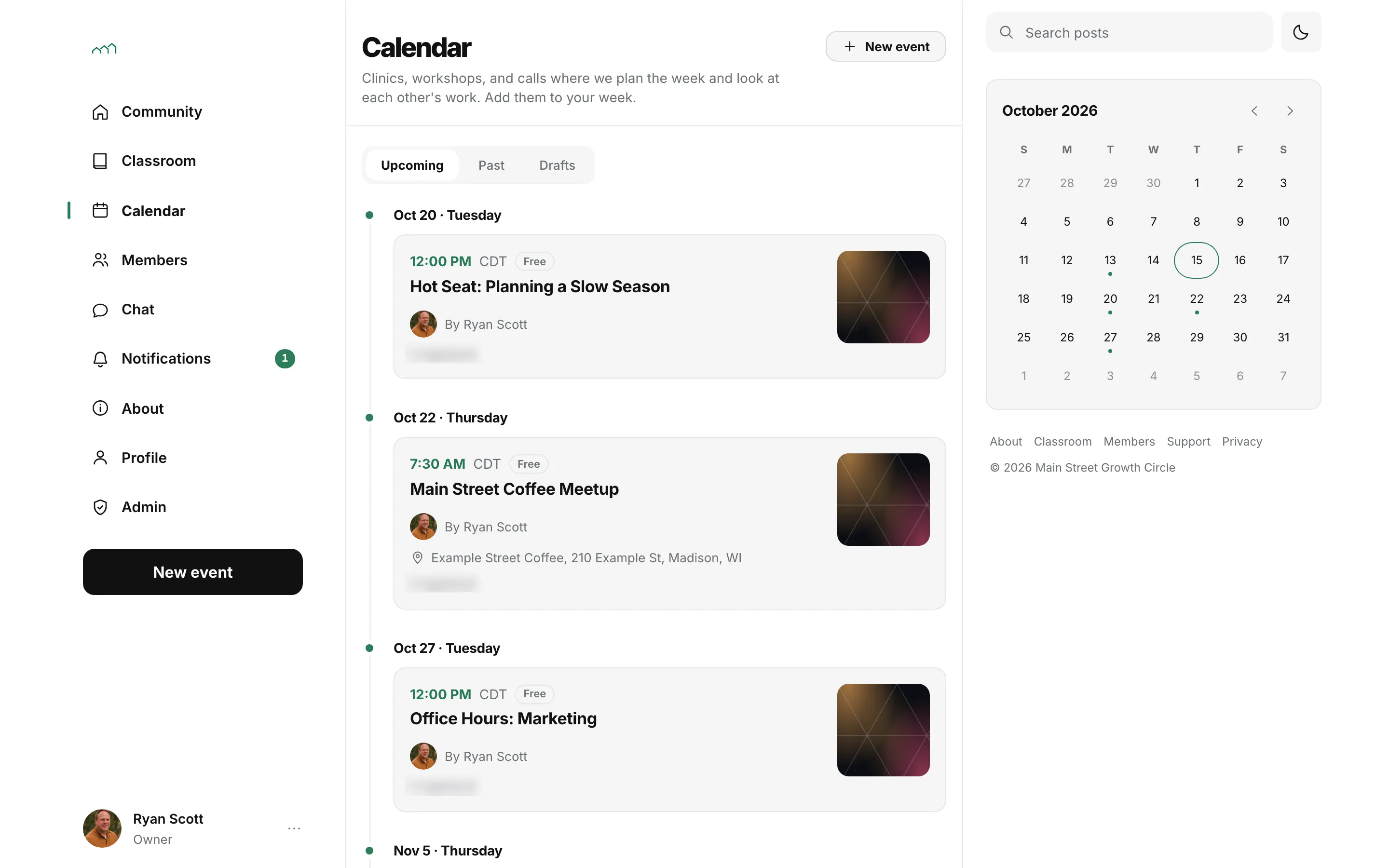The width and height of the screenshot is (1389, 868).
Task: Open Chat via the speech bubble icon
Action: 100,310
